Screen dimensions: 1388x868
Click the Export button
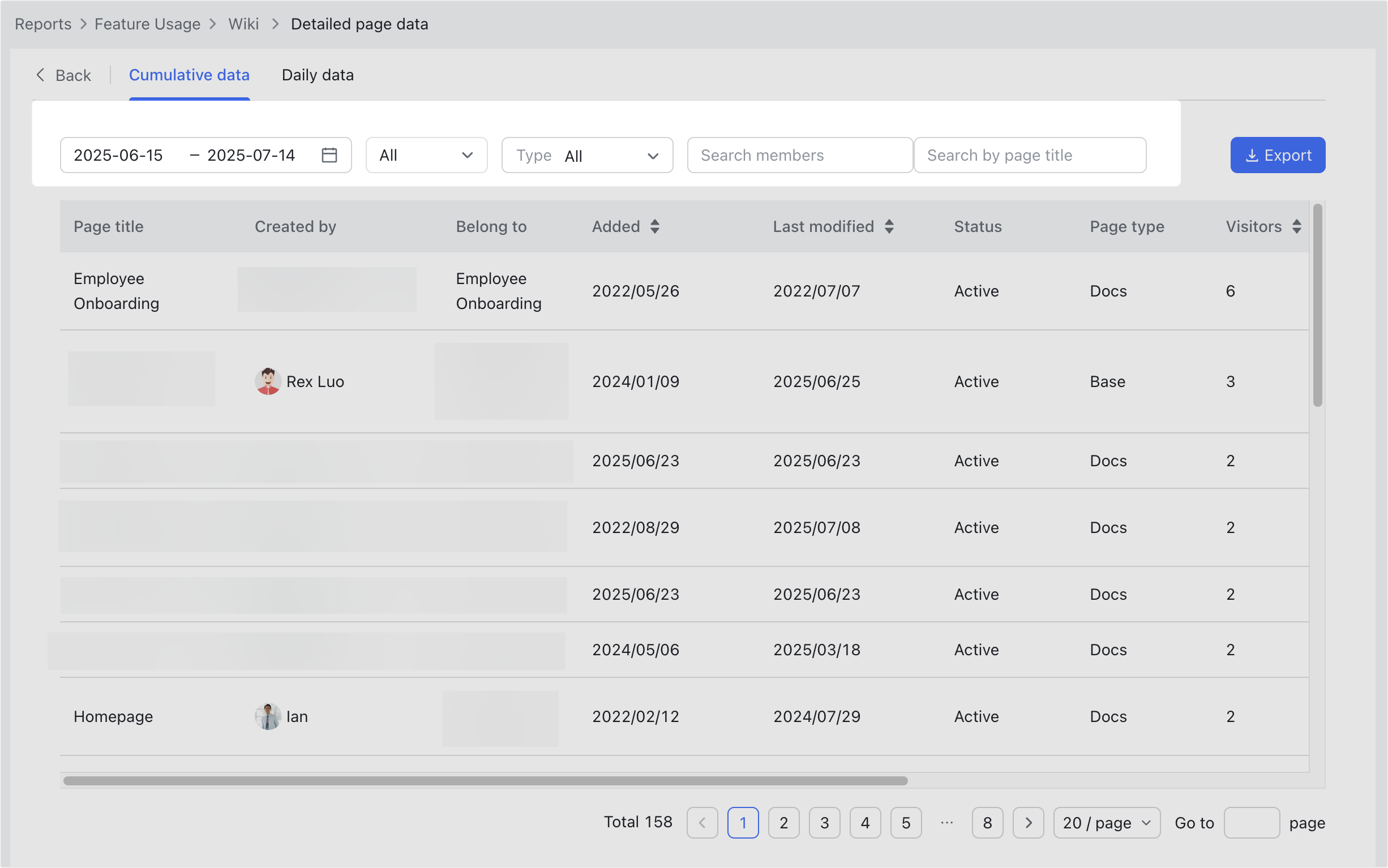point(1278,155)
